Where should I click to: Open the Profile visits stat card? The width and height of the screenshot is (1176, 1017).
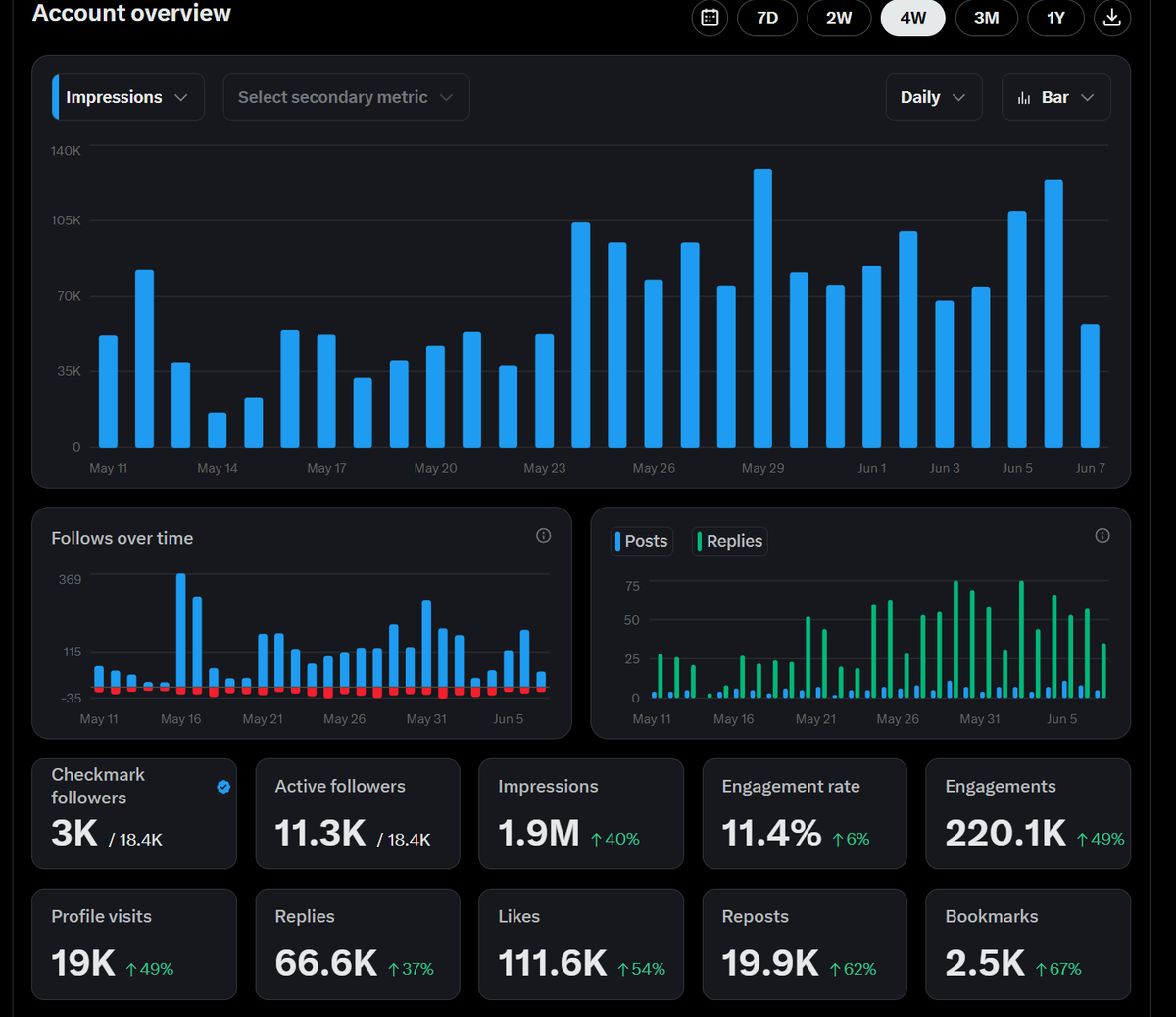(x=134, y=944)
